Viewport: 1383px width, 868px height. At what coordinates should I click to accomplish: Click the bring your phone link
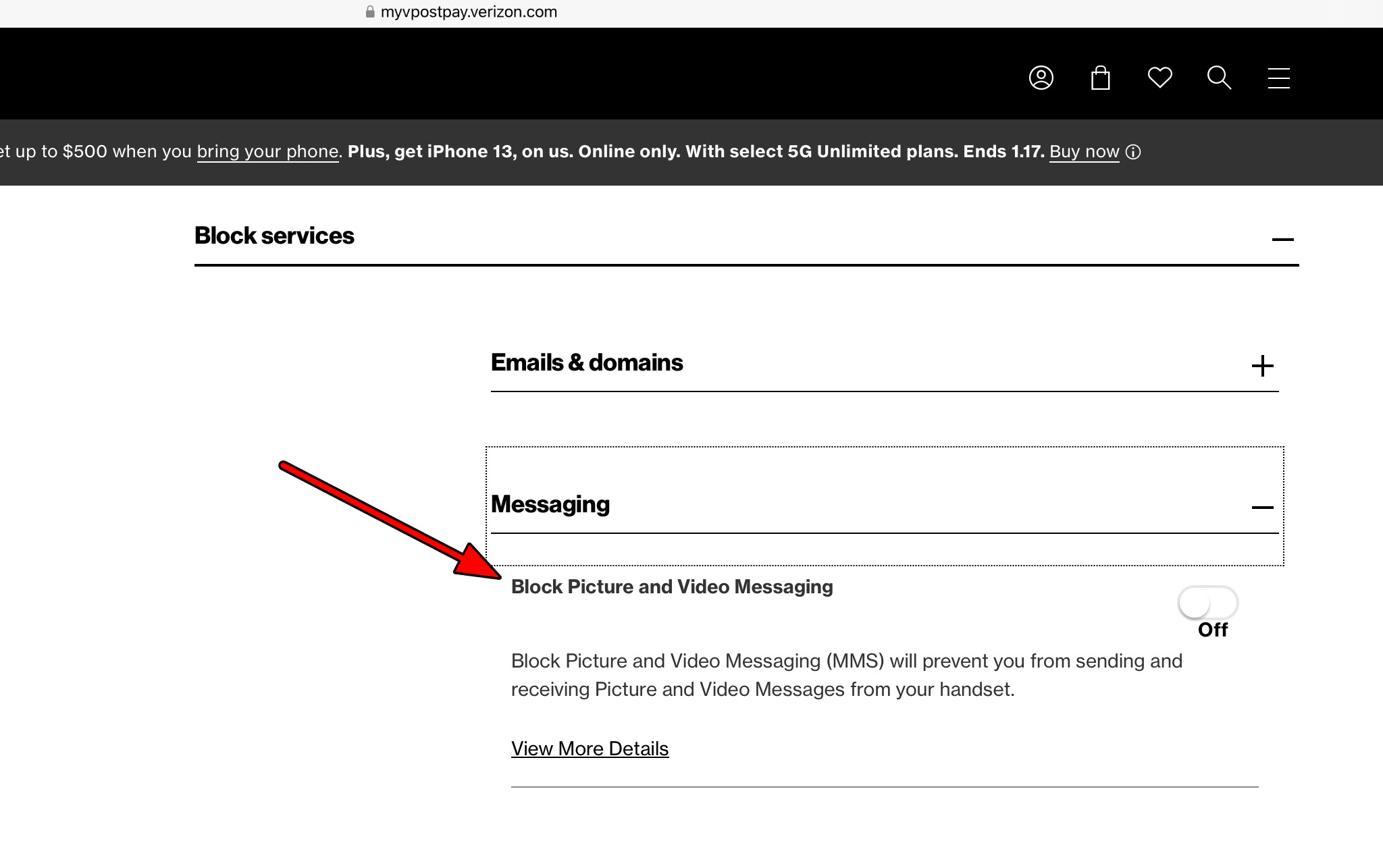[267, 152]
